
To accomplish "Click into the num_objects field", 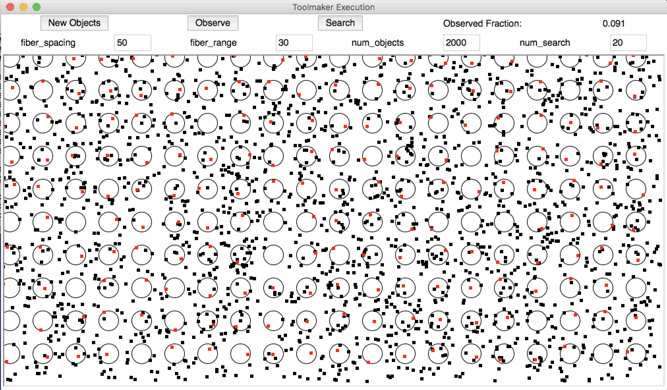I will (462, 43).
